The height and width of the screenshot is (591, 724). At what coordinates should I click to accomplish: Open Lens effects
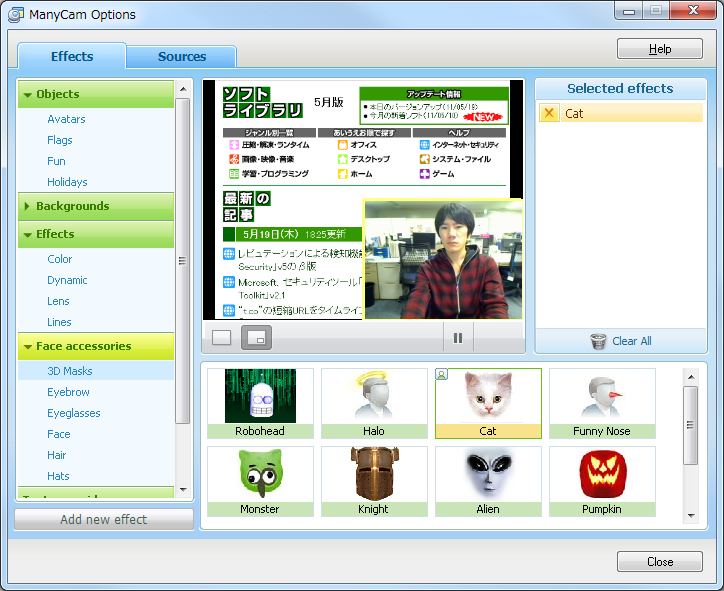58,301
